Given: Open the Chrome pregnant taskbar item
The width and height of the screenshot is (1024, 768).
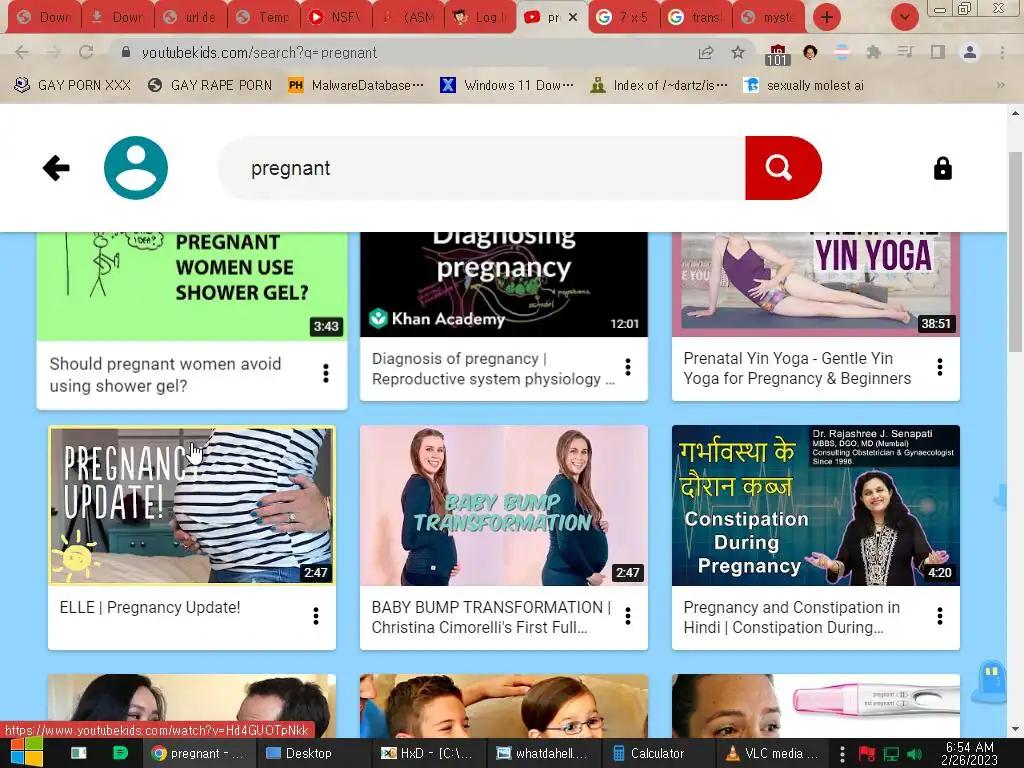Looking at the screenshot, I should pyautogui.click(x=199, y=753).
